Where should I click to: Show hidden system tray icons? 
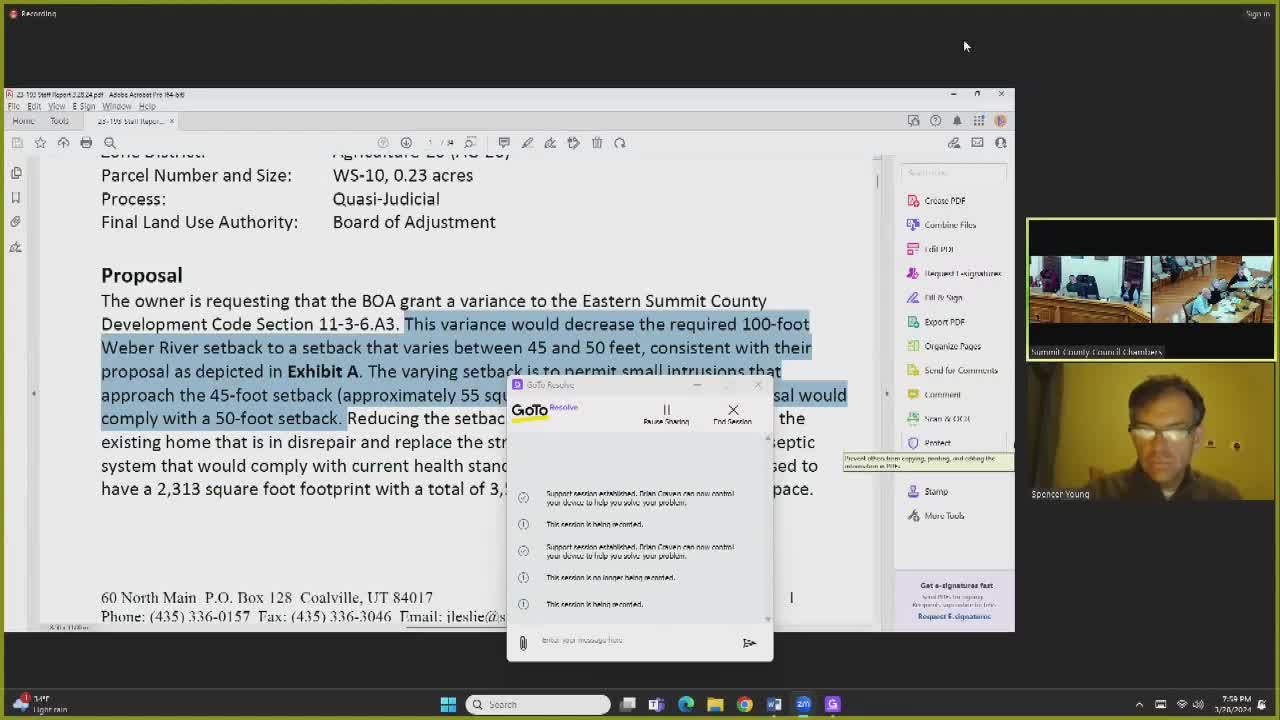[1139, 705]
